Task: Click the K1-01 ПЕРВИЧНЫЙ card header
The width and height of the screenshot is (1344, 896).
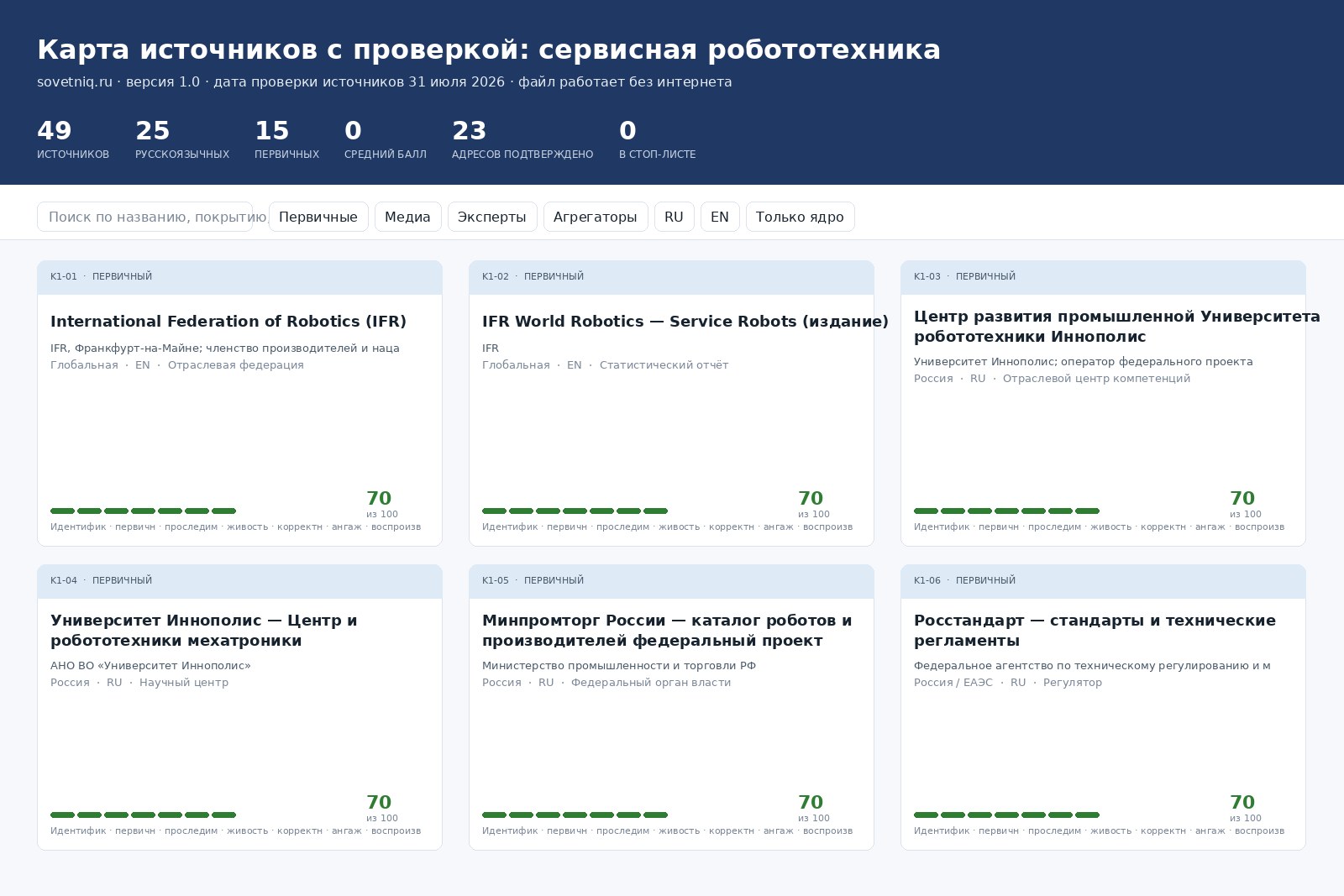Action: [239, 277]
